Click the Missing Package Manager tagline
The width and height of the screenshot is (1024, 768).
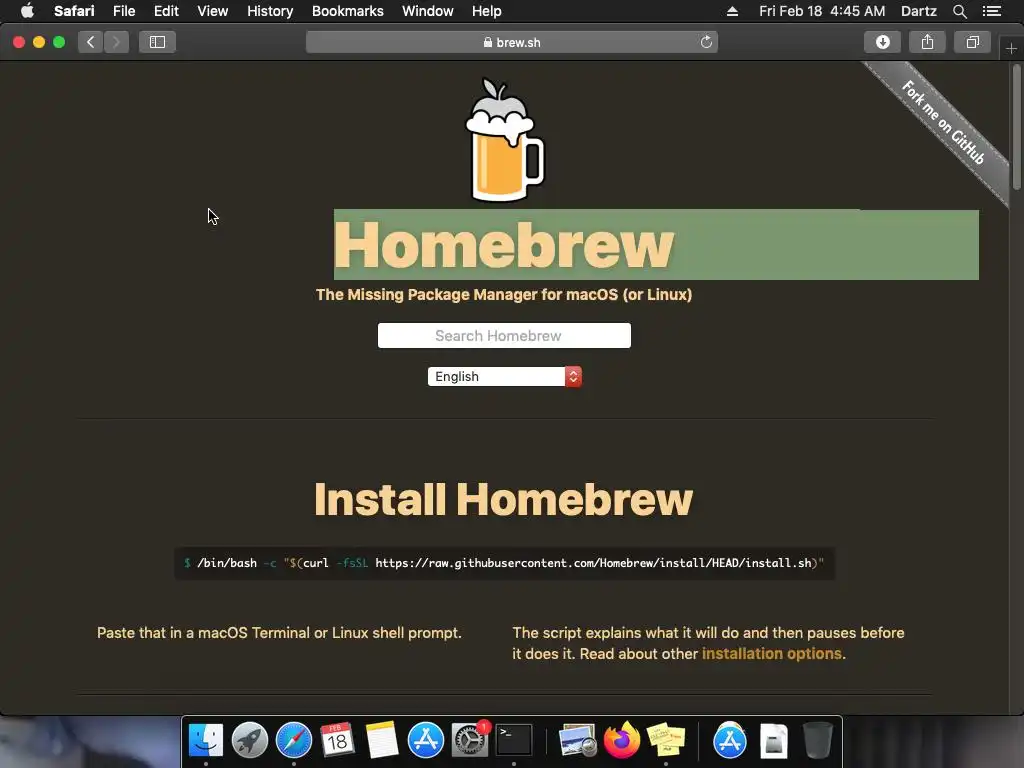tap(504, 295)
